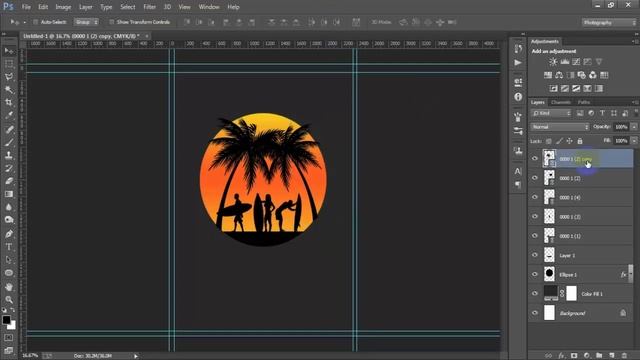Open the Image menu
The image size is (640, 360).
point(63,7)
